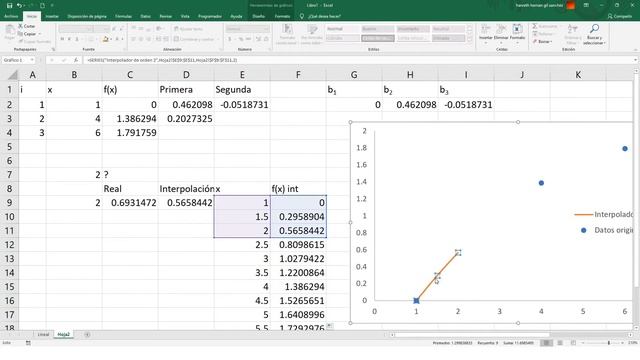Open ribbon display options icon
This screenshot has height=360, width=640.
[x=586, y=5]
